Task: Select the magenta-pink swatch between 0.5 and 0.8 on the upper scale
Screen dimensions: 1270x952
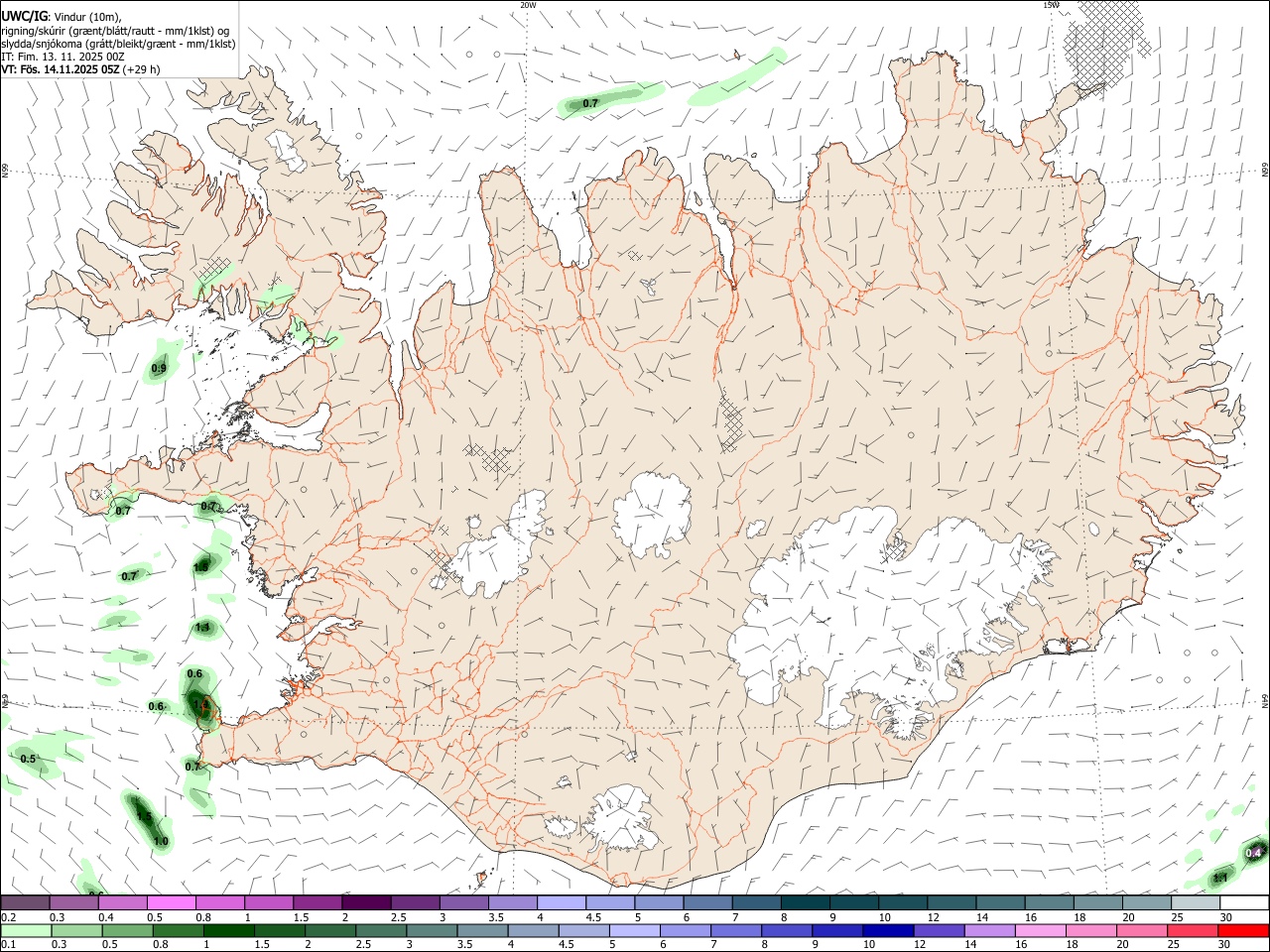Action: coord(172,903)
